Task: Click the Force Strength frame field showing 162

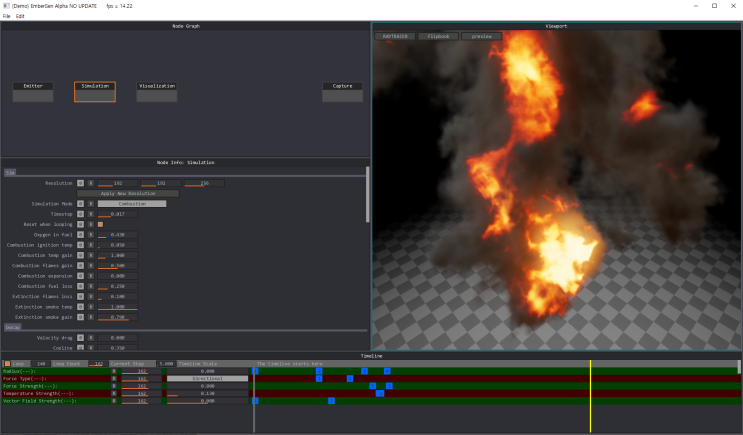Action: point(141,386)
